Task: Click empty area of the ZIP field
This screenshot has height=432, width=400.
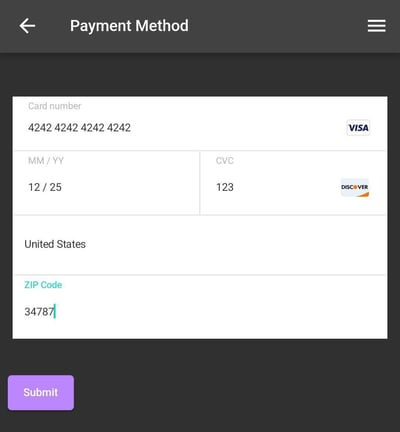Action: click(217, 312)
